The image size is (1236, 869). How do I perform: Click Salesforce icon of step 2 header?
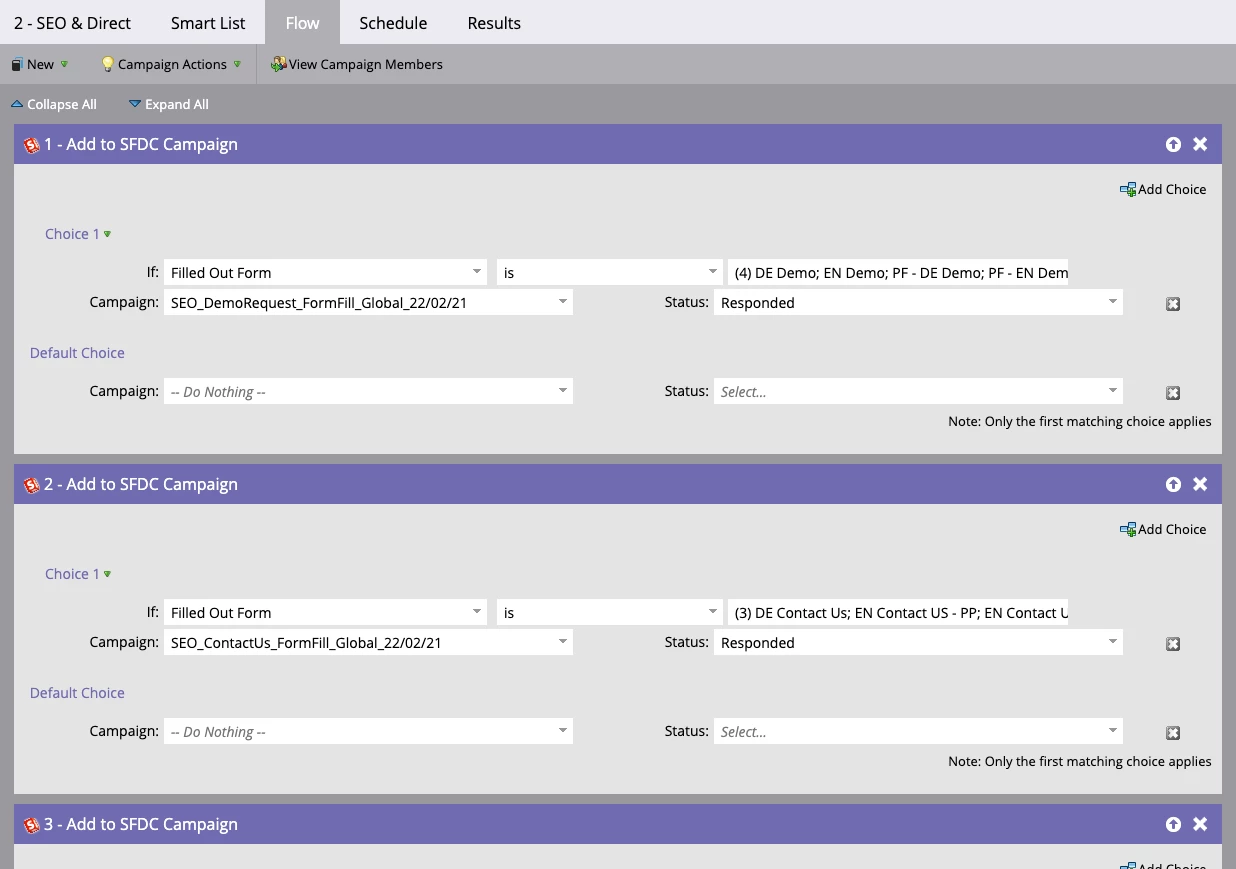coord(31,485)
